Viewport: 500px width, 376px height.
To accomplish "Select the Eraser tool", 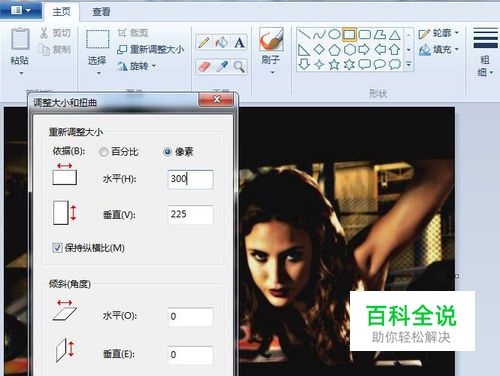I will pyautogui.click(x=204, y=66).
